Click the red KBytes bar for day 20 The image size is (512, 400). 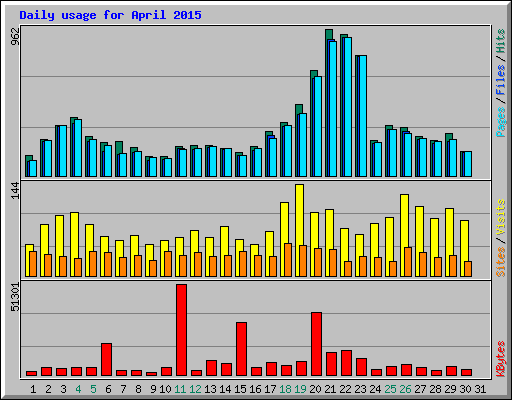pyautogui.click(x=317, y=344)
